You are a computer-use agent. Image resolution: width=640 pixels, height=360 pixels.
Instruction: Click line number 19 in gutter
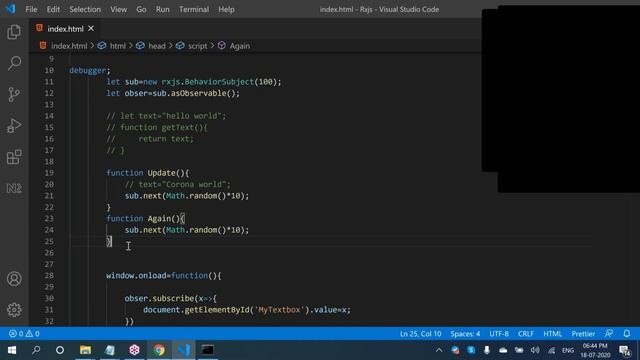point(49,173)
